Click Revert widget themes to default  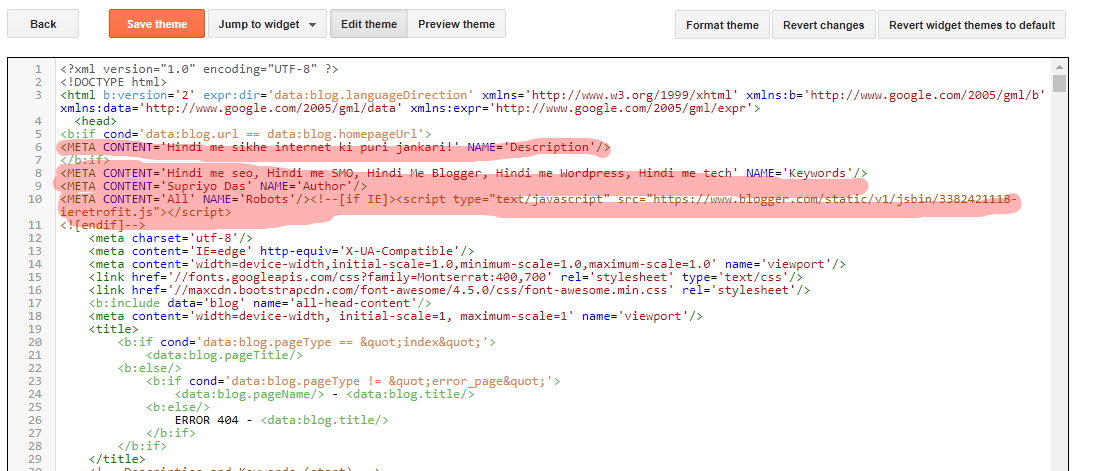tap(971, 25)
